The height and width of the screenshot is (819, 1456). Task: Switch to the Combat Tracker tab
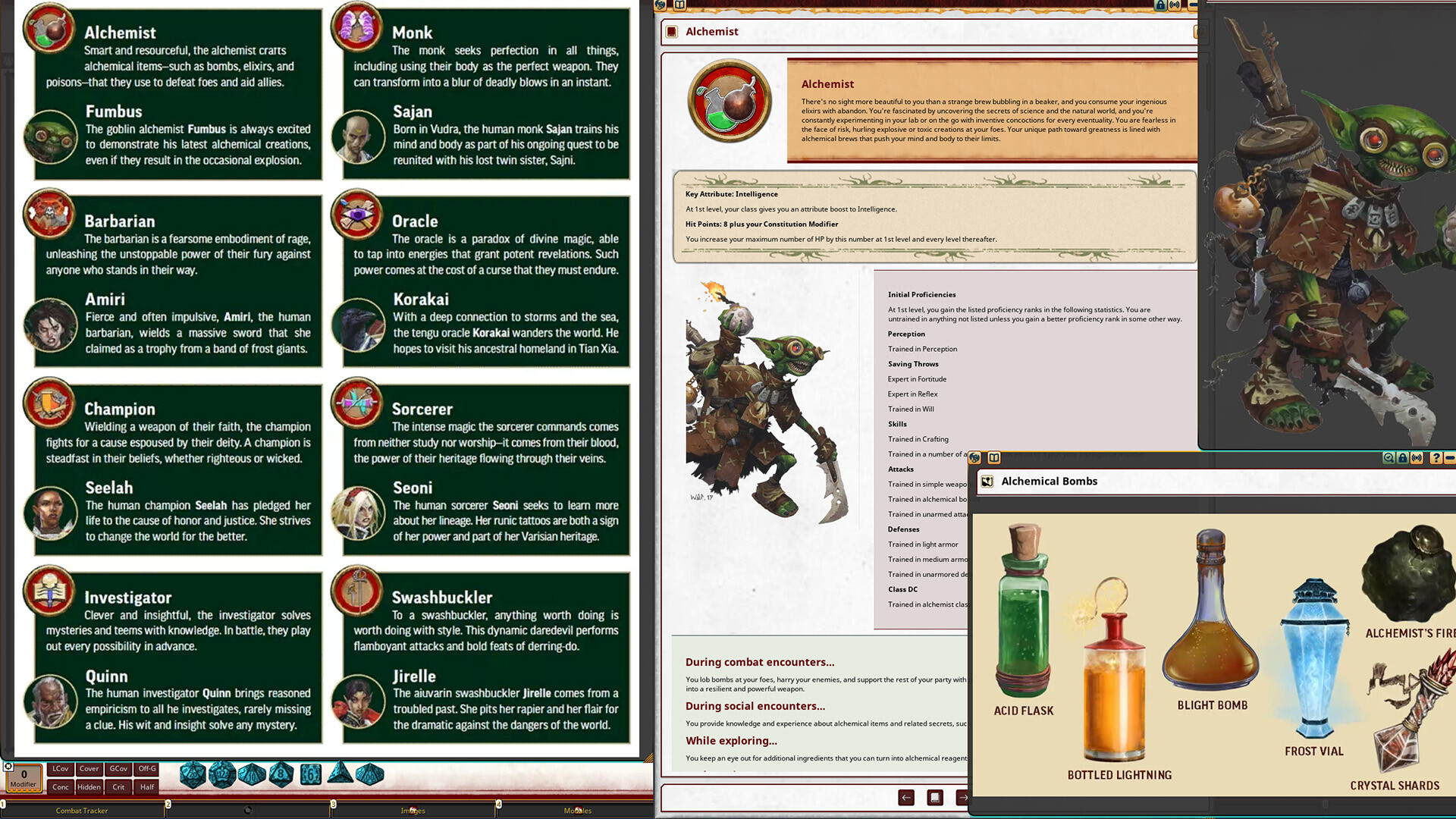(x=81, y=811)
